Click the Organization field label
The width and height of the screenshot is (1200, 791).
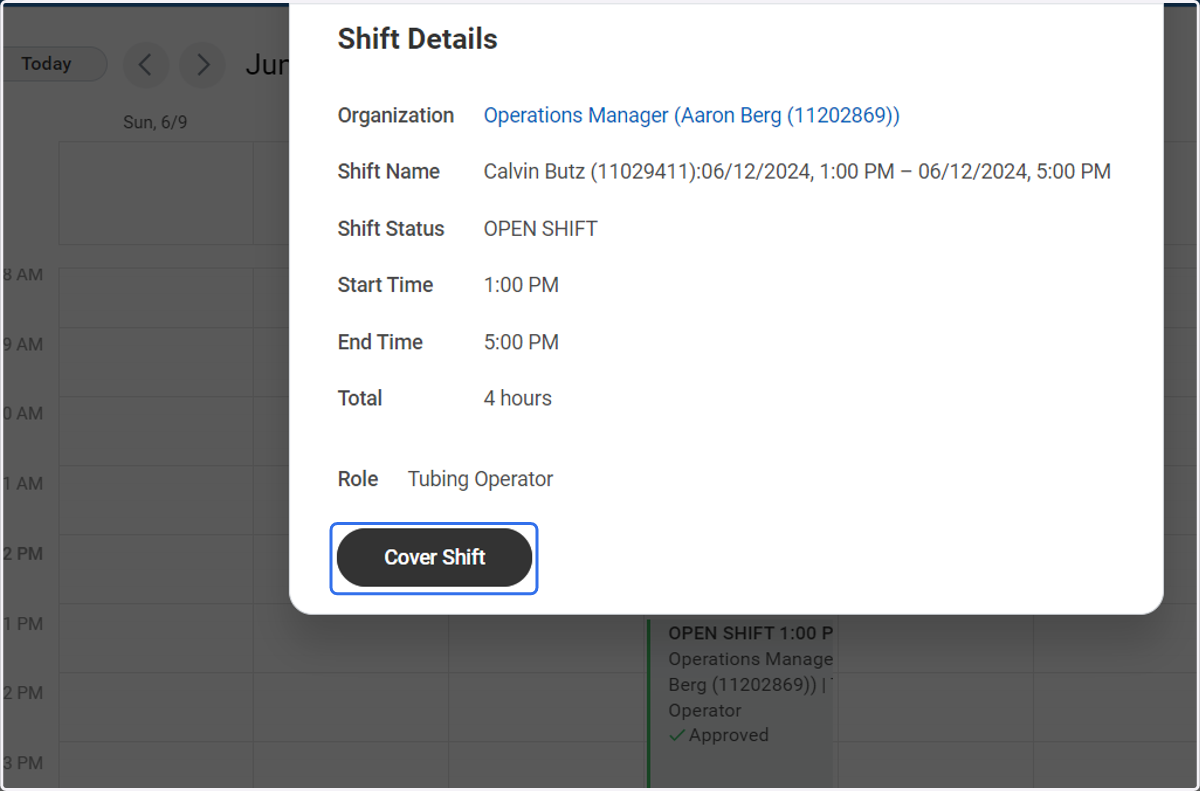tap(396, 116)
